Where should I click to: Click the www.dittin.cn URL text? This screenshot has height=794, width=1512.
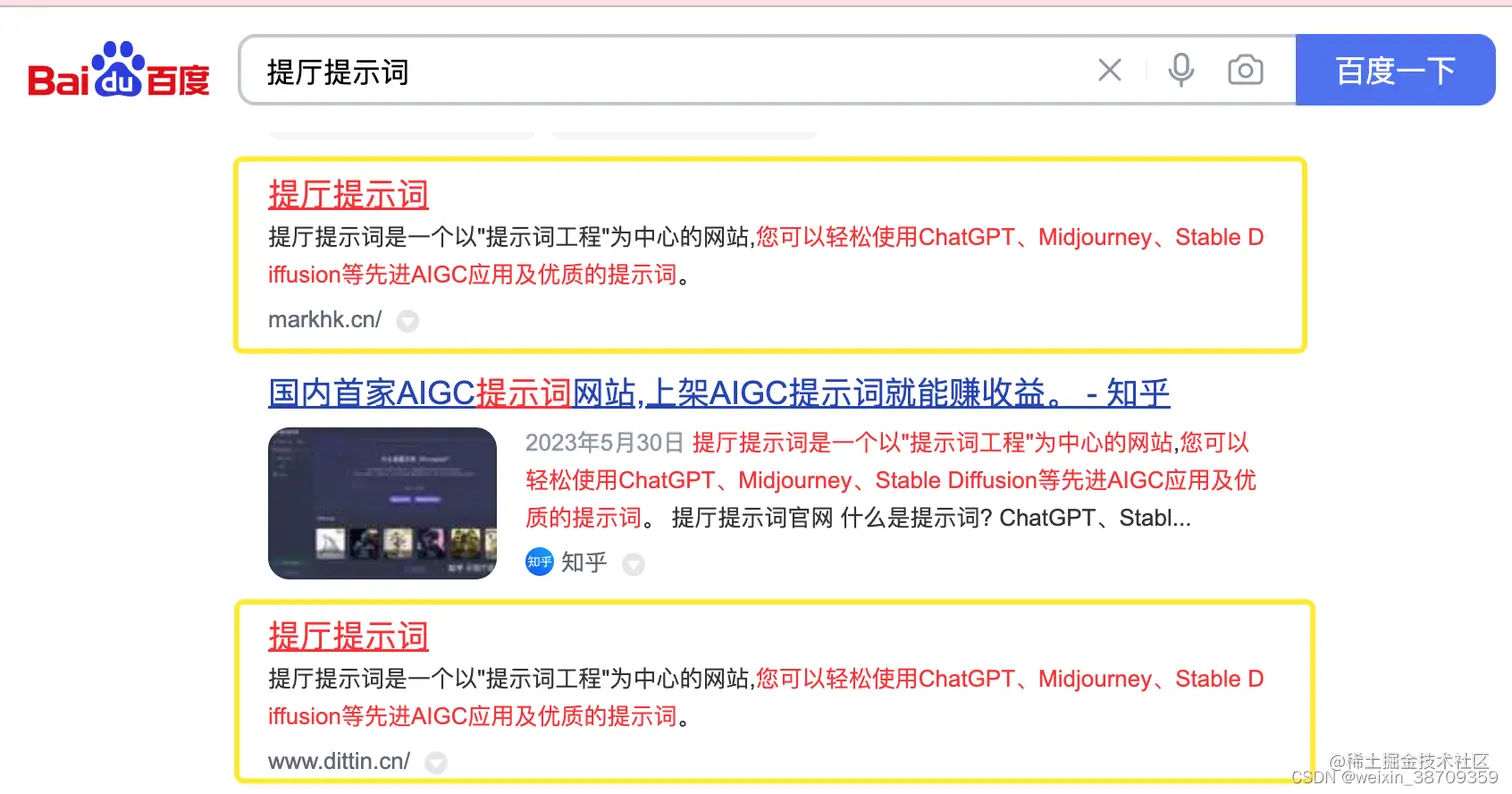pos(338,761)
